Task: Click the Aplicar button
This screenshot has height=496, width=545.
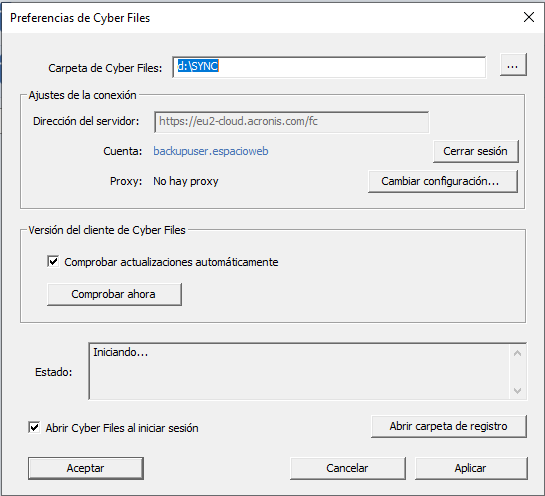Action: tap(471, 468)
